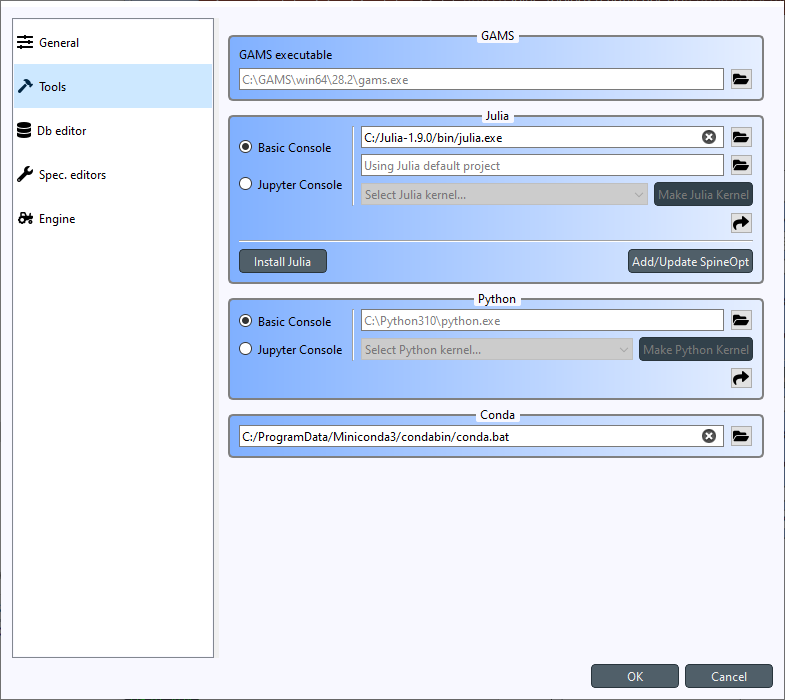
Task: Click Make Julia Kernel button
Action: (x=703, y=194)
